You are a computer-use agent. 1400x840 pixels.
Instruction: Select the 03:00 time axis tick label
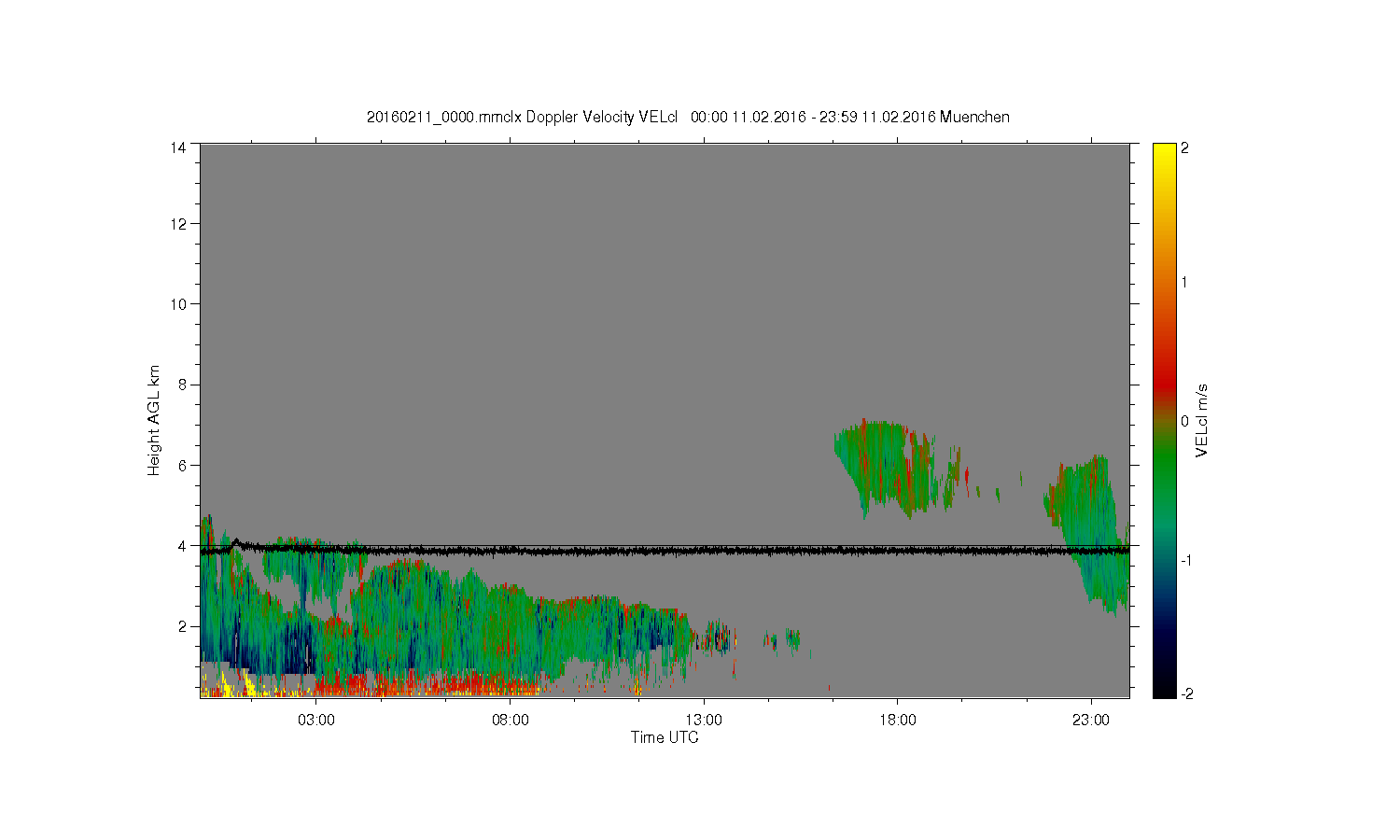(x=316, y=720)
